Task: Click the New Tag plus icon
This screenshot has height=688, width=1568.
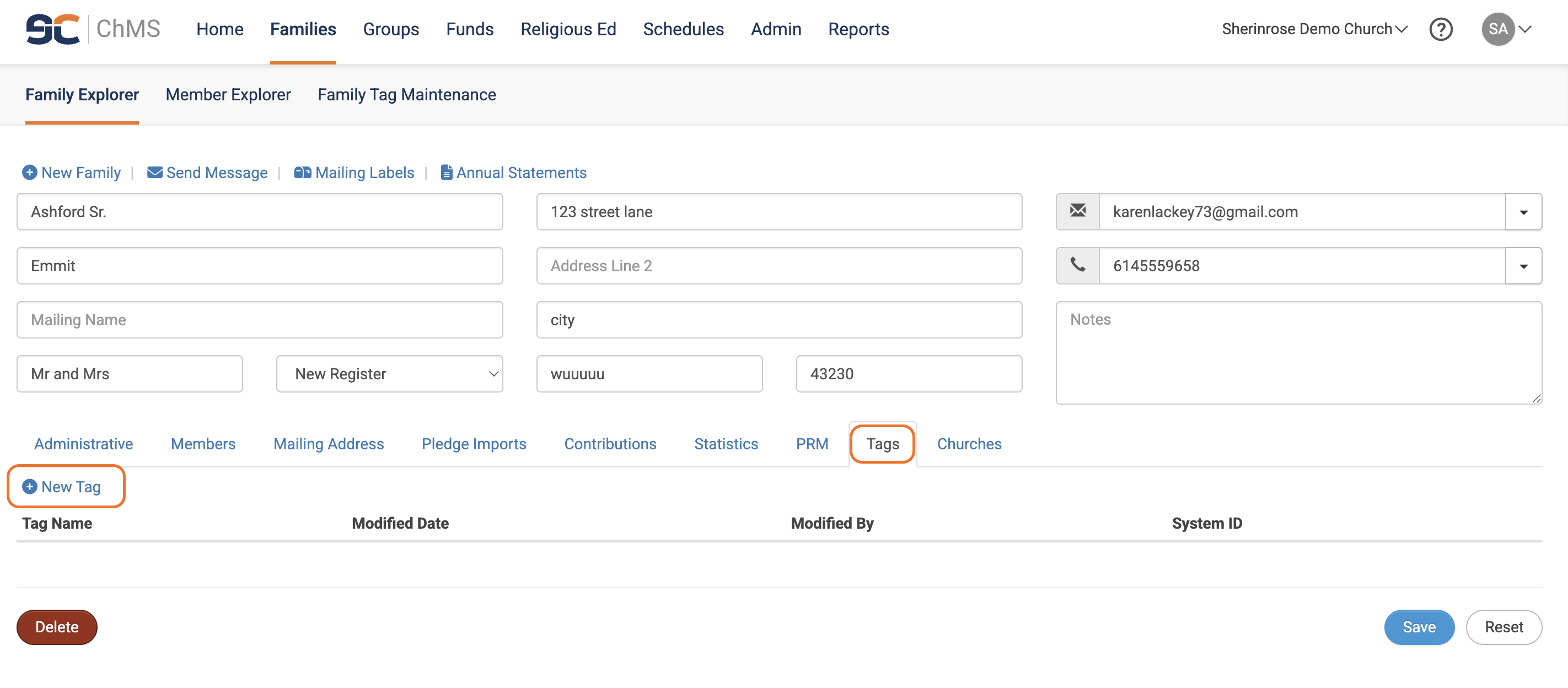Action: coord(29,486)
